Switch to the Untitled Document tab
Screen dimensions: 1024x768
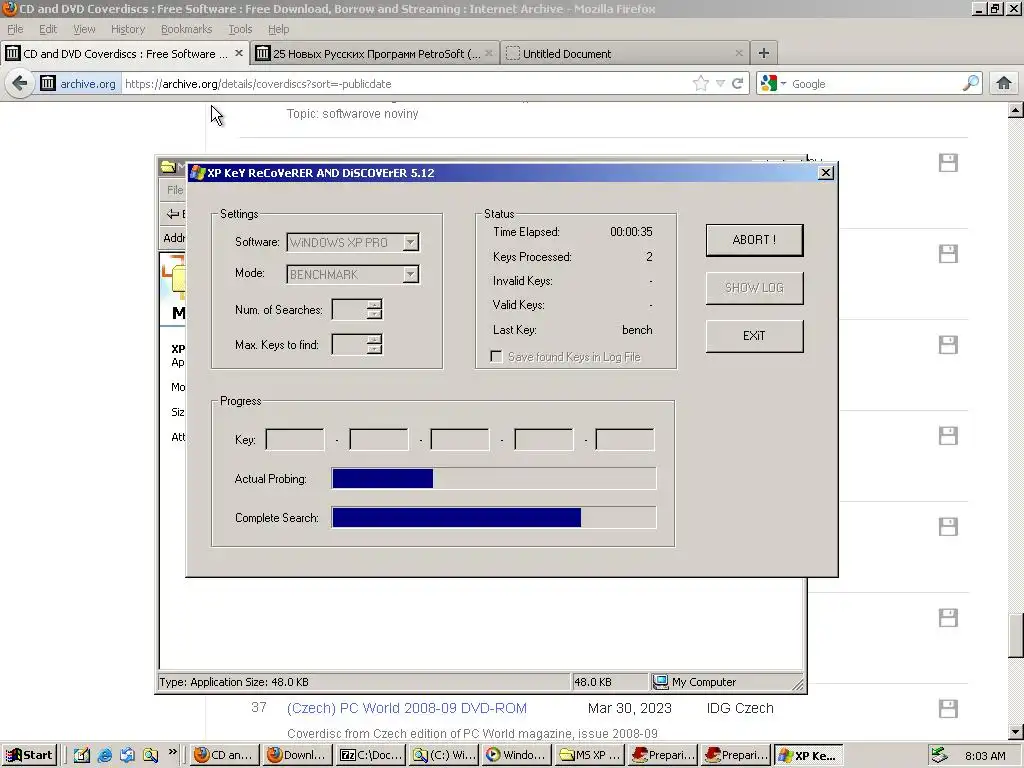pos(626,54)
